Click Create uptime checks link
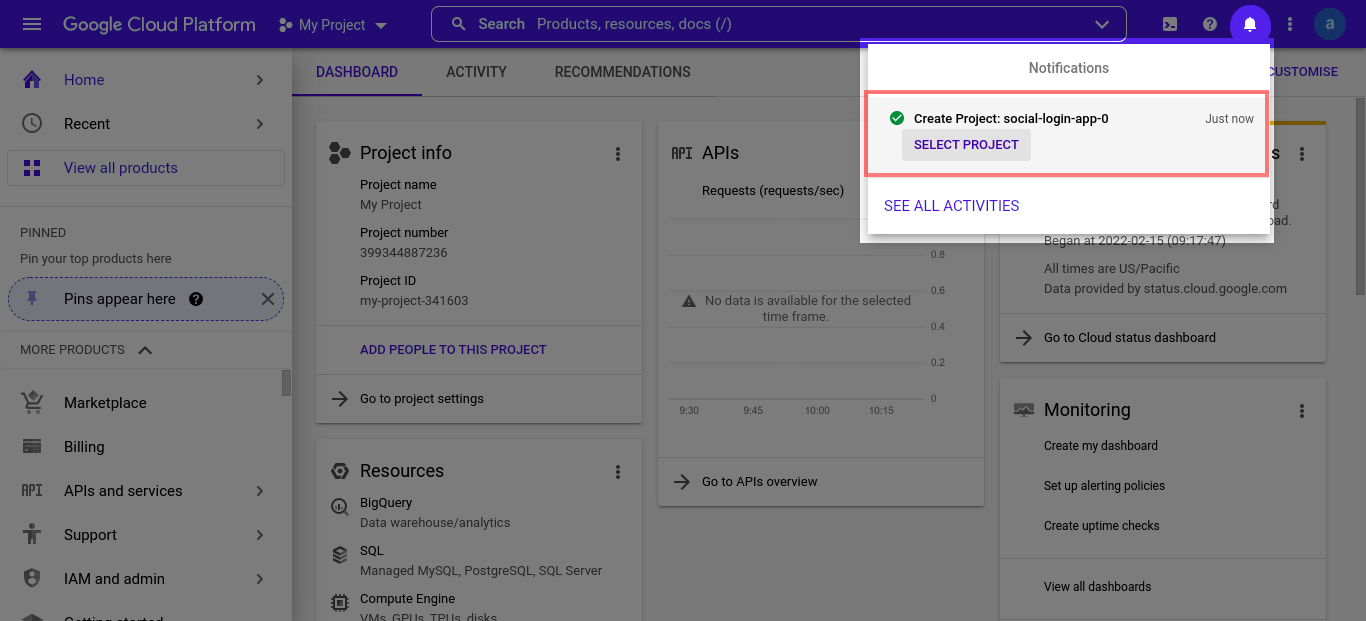The height and width of the screenshot is (621, 1366). pyautogui.click(x=1102, y=526)
